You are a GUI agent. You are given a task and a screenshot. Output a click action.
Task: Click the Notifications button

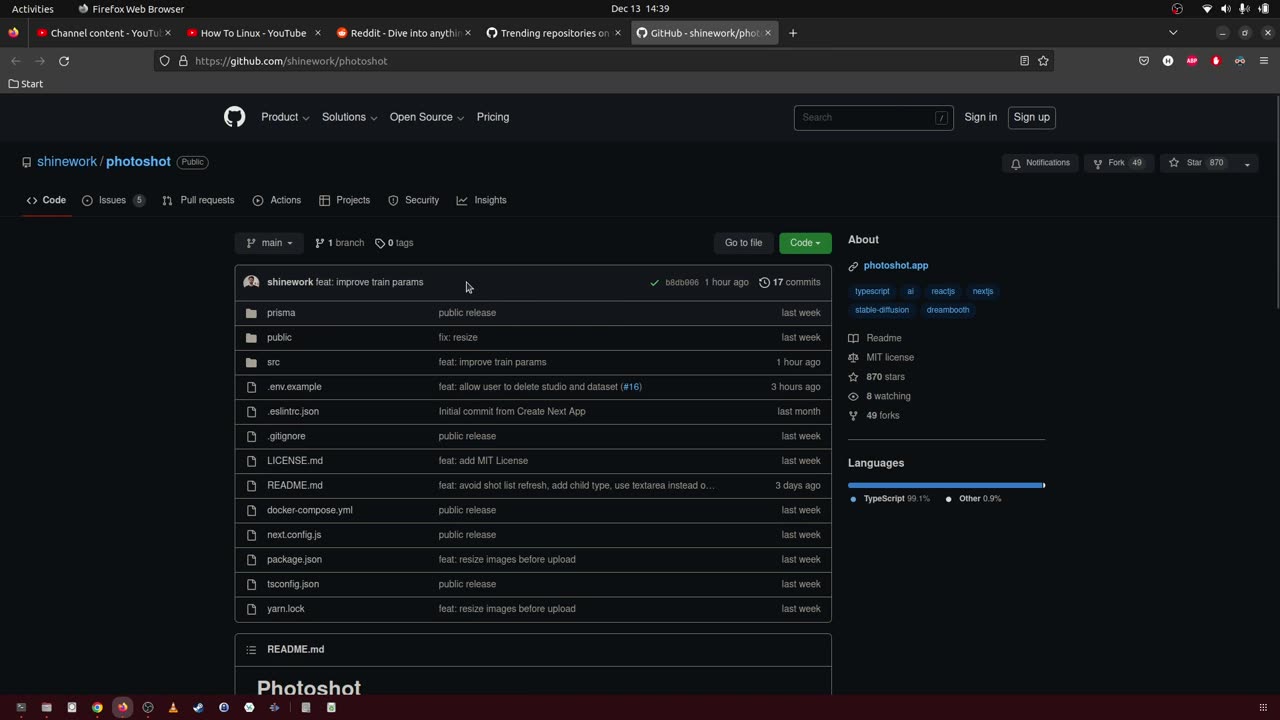[1040, 163]
